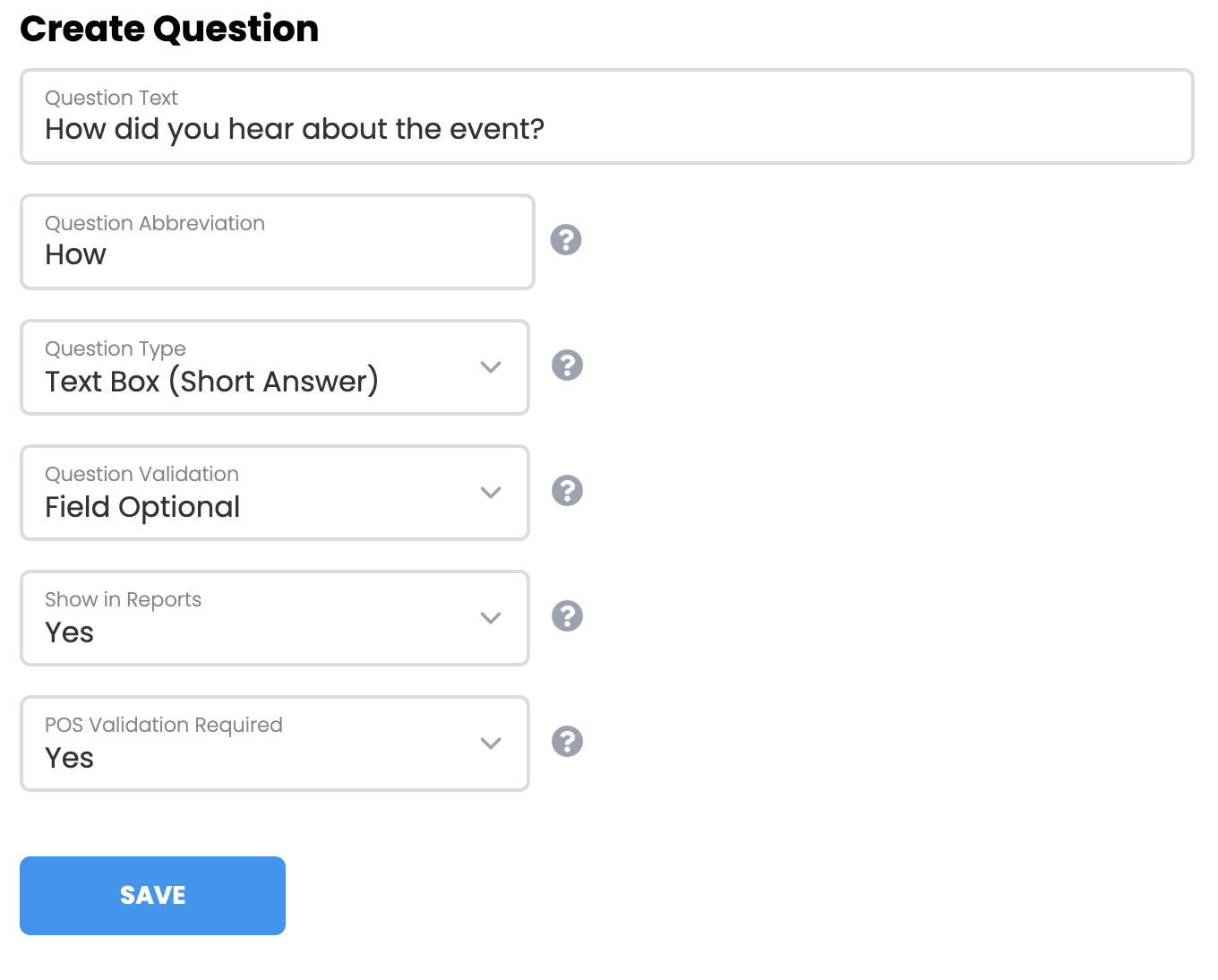
Task: Select the 'How' abbreviation text
Action: click(x=76, y=254)
